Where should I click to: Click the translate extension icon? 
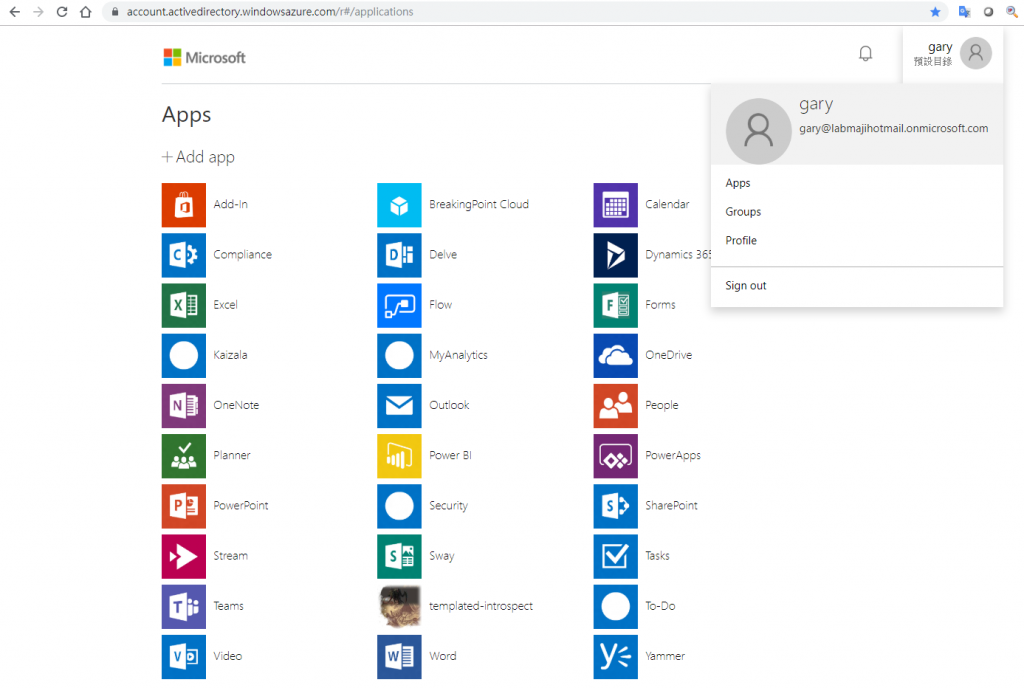tap(964, 12)
